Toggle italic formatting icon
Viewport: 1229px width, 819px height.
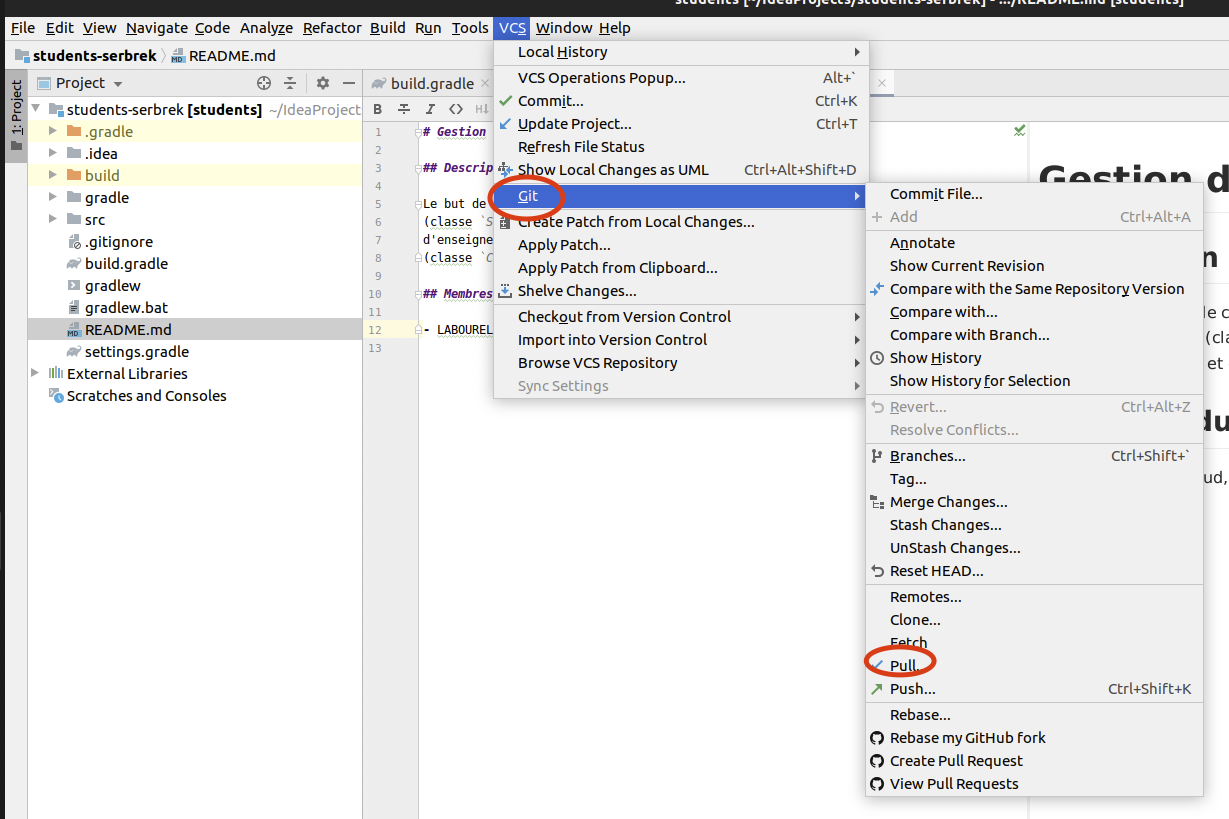[430, 109]
